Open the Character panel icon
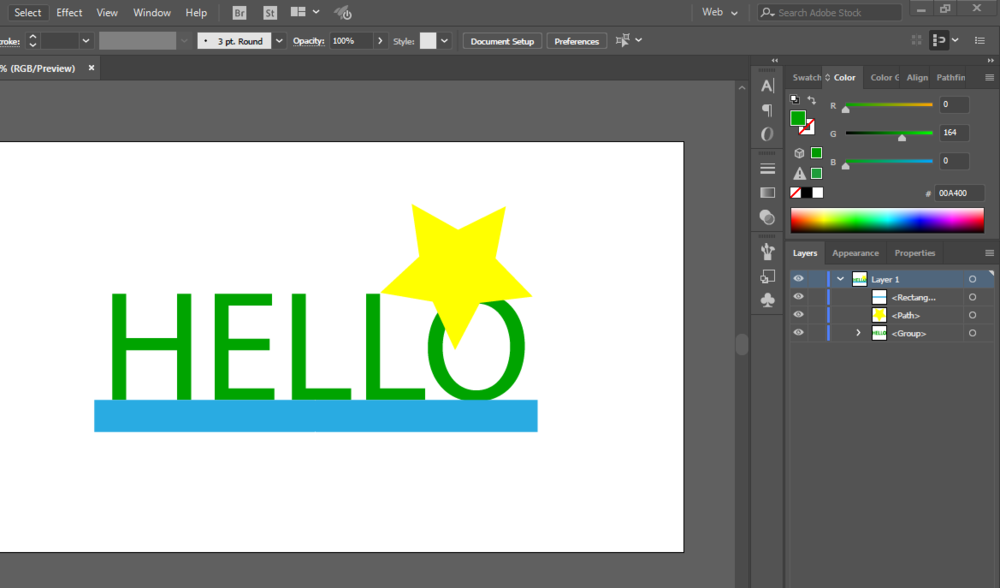 767,86
